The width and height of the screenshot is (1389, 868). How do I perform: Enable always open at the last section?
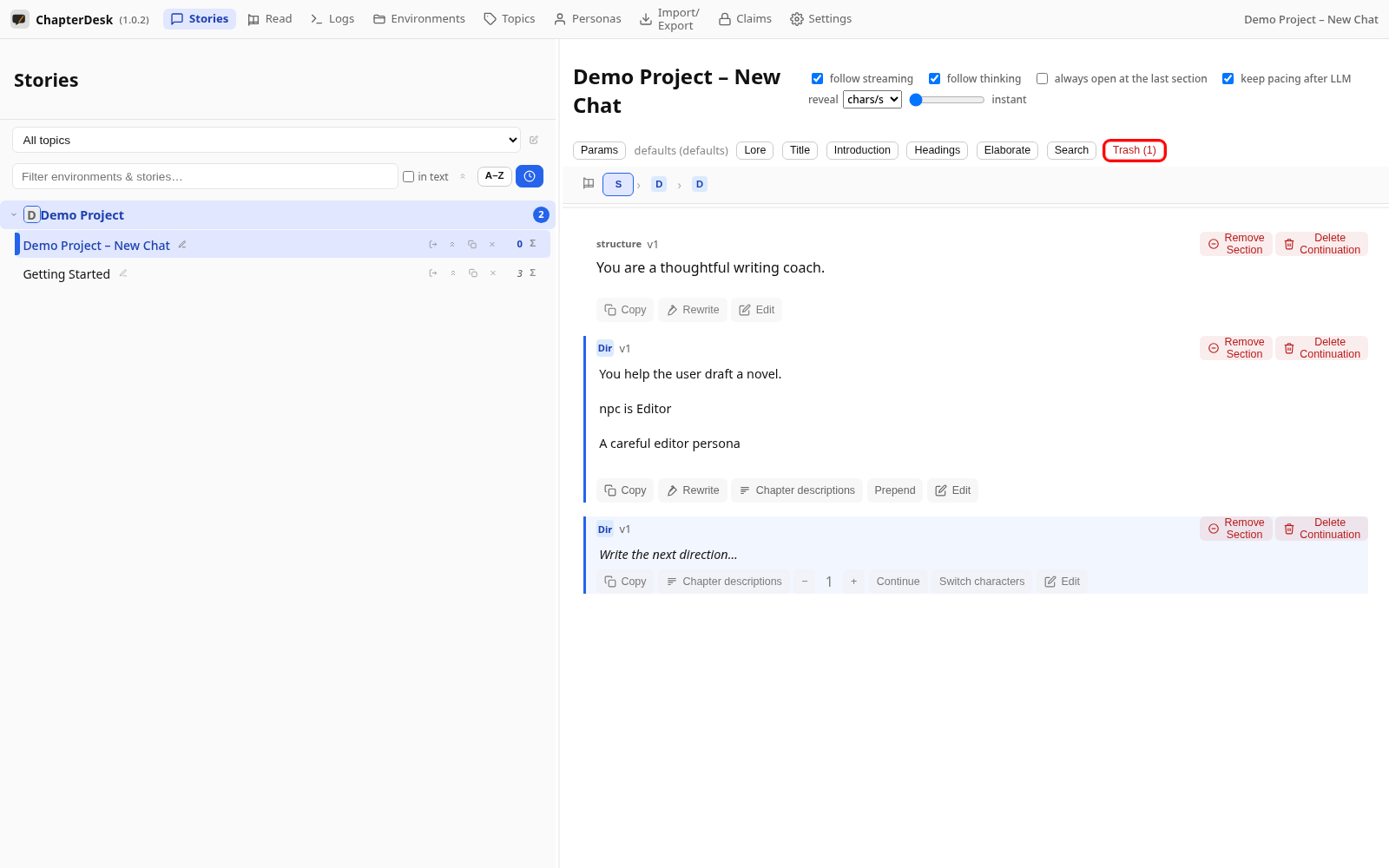(1042, 78)
